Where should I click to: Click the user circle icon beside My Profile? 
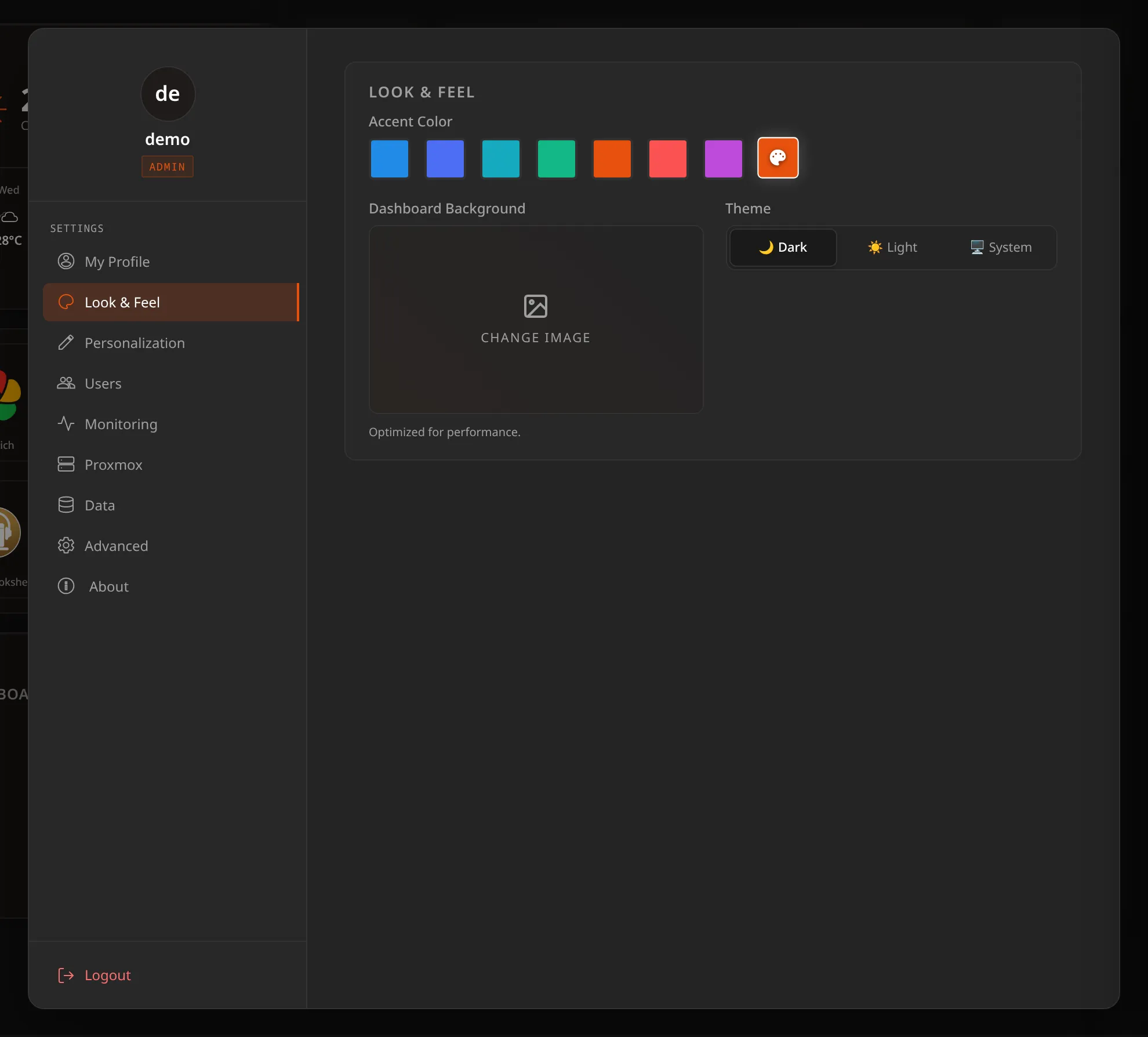(x=66, y=262)
